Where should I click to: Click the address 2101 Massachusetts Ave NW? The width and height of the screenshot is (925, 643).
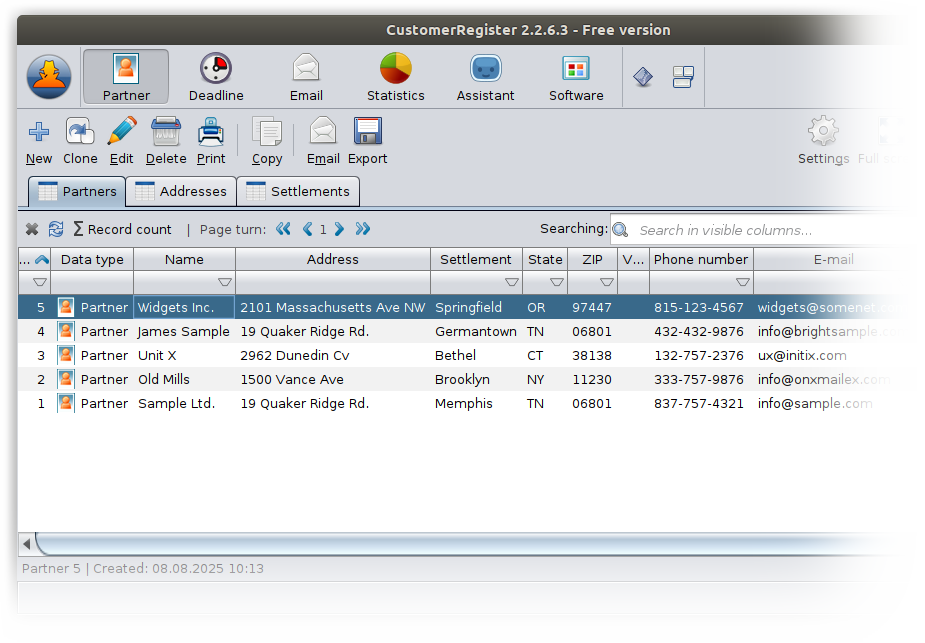333,307
